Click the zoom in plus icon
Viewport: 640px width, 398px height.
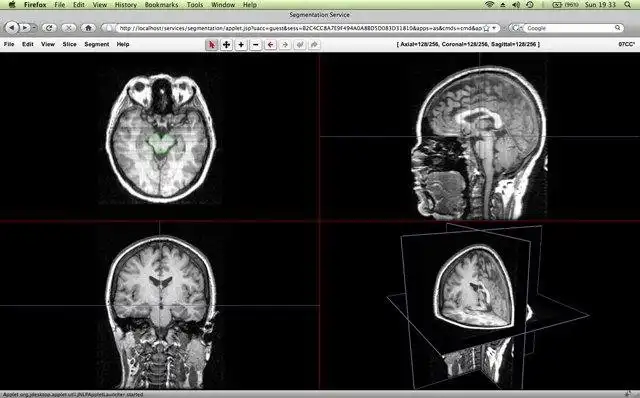coord(241,44)
